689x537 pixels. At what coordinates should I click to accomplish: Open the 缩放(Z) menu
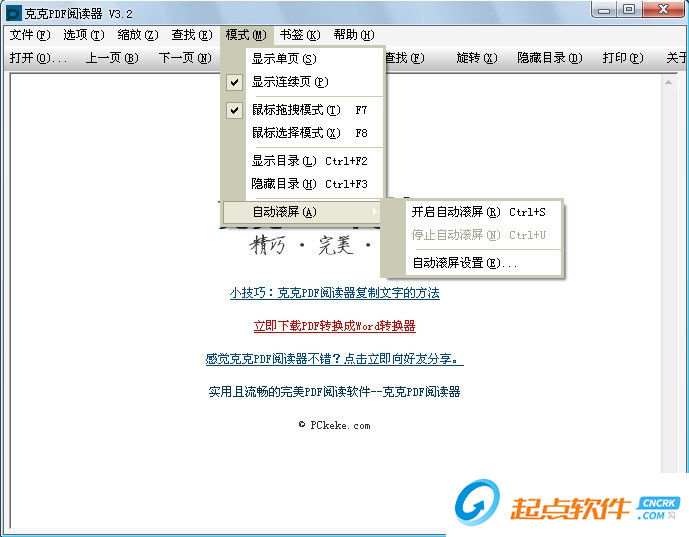coord(138,35)
